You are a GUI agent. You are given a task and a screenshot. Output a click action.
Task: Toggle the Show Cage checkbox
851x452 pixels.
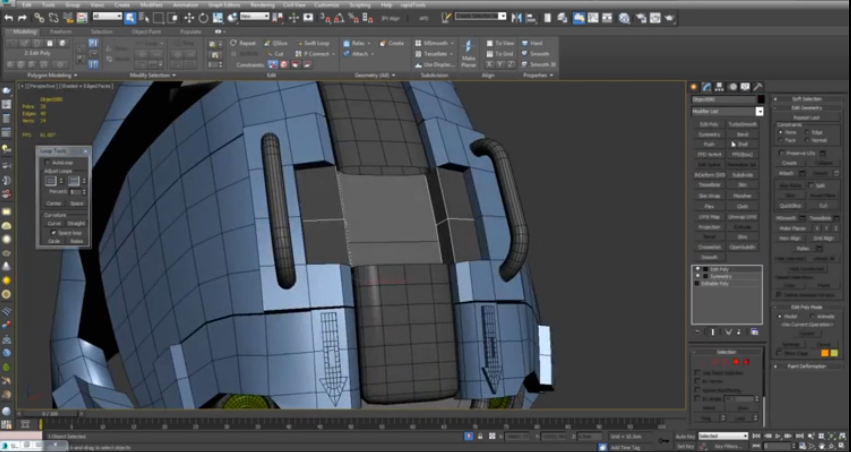[779, 353]
